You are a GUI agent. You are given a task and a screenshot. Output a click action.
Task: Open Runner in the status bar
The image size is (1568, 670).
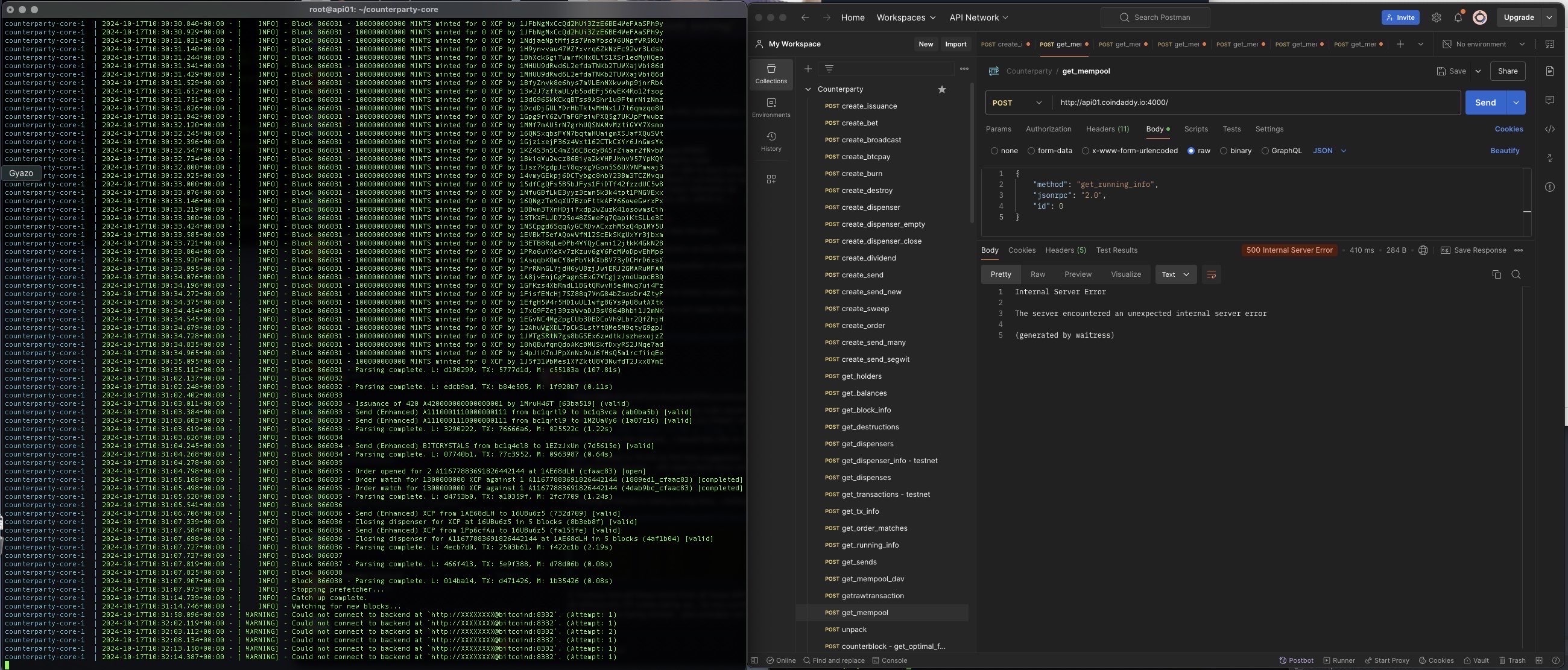[x=1338, y=660]
